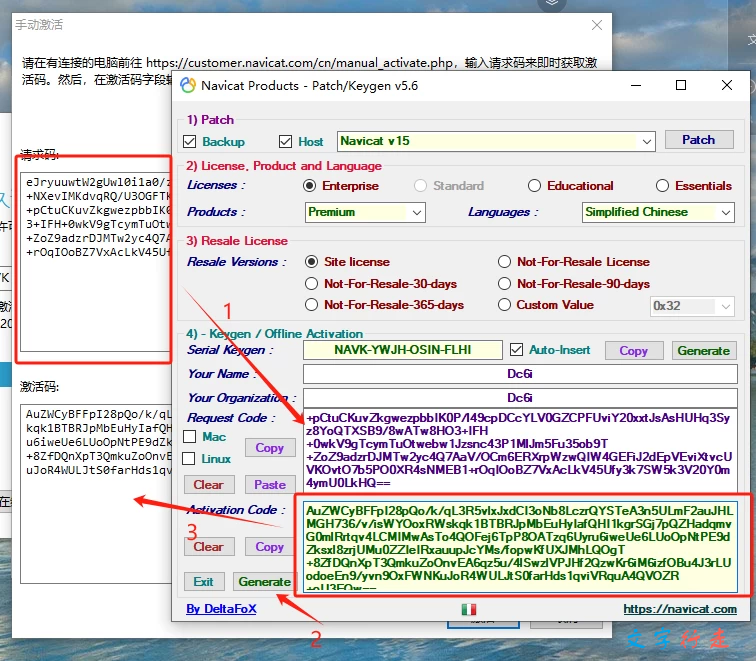Open the 0x32 custom value dropdown
Viewport: 756px width, 661px height.
(x=692, y=306)
